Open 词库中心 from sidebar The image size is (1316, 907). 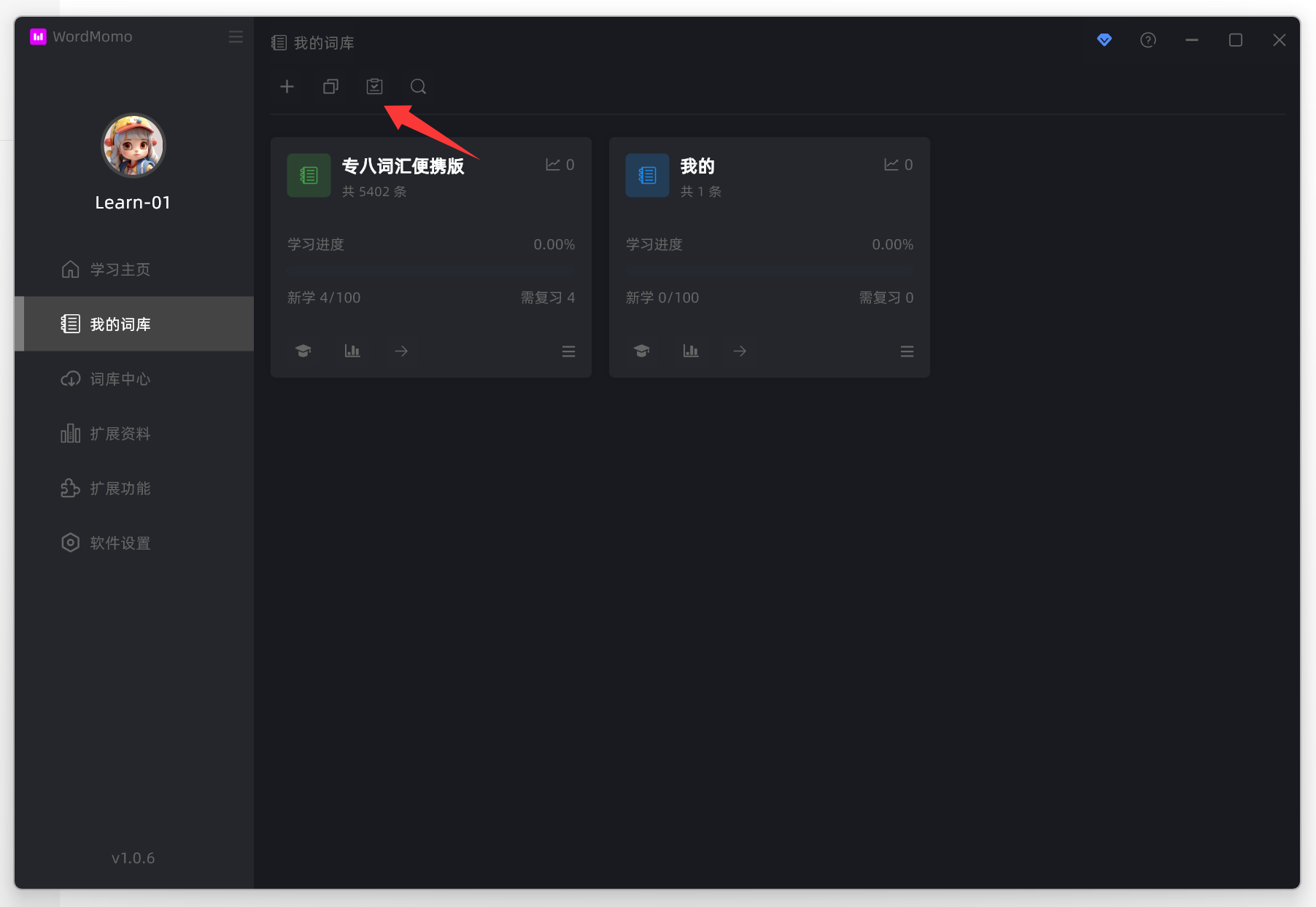(120, 379)
